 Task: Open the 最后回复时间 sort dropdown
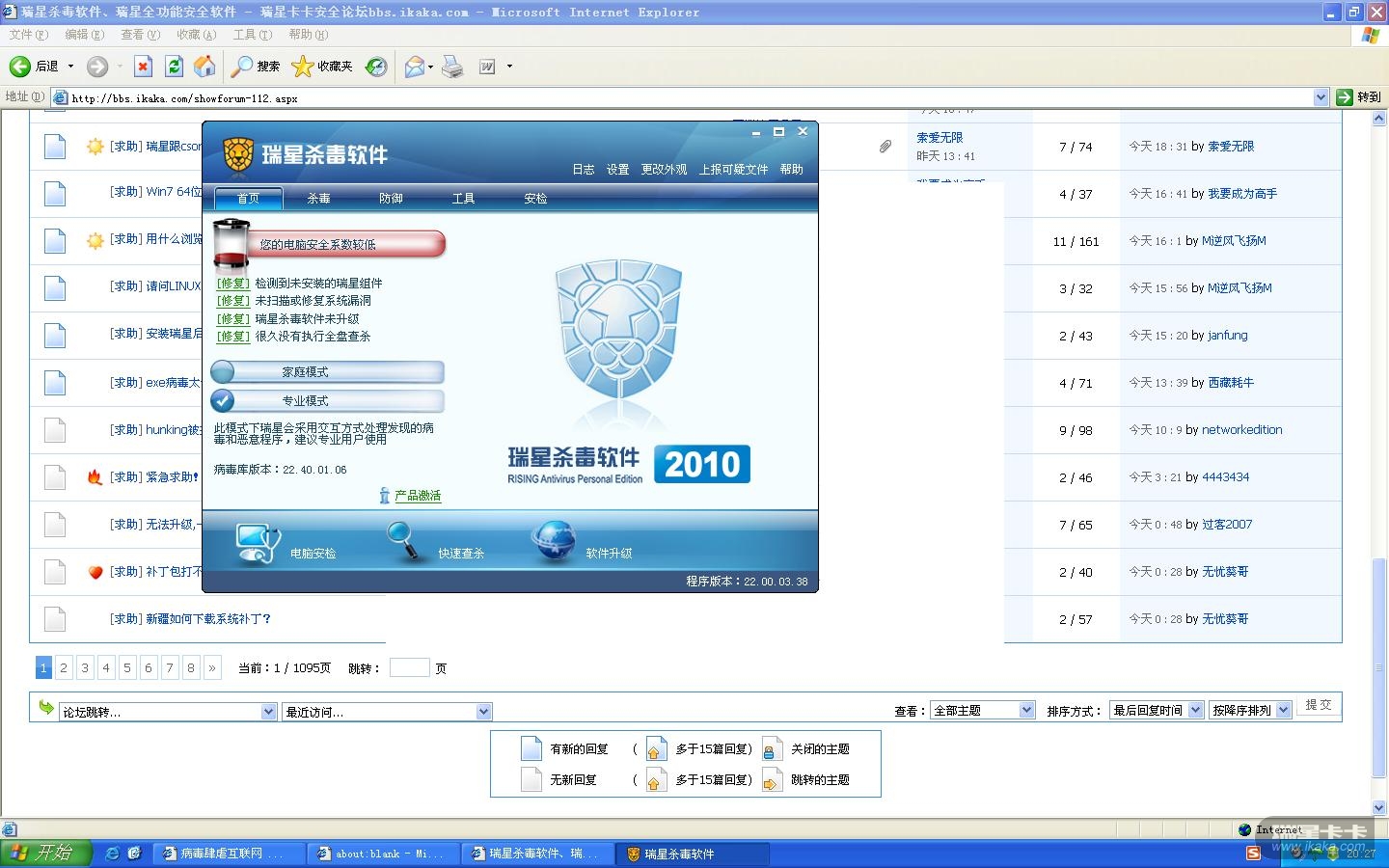pyautogui.click(x=1195, y=711)
